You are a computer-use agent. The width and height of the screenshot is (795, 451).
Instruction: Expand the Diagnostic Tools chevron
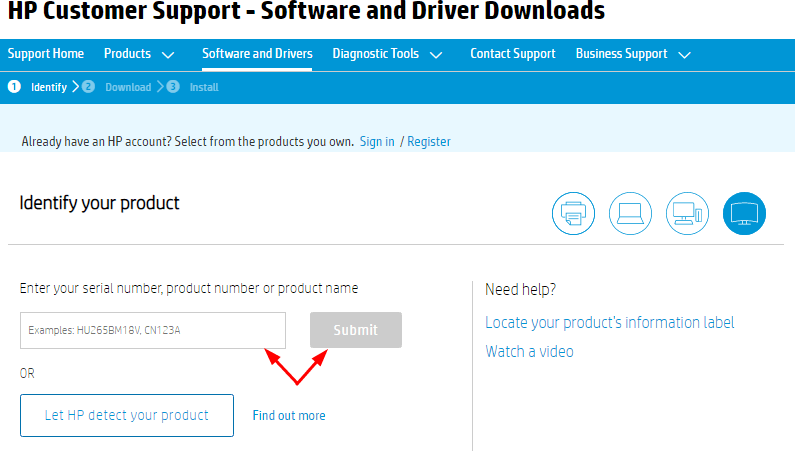coord(436,55)
